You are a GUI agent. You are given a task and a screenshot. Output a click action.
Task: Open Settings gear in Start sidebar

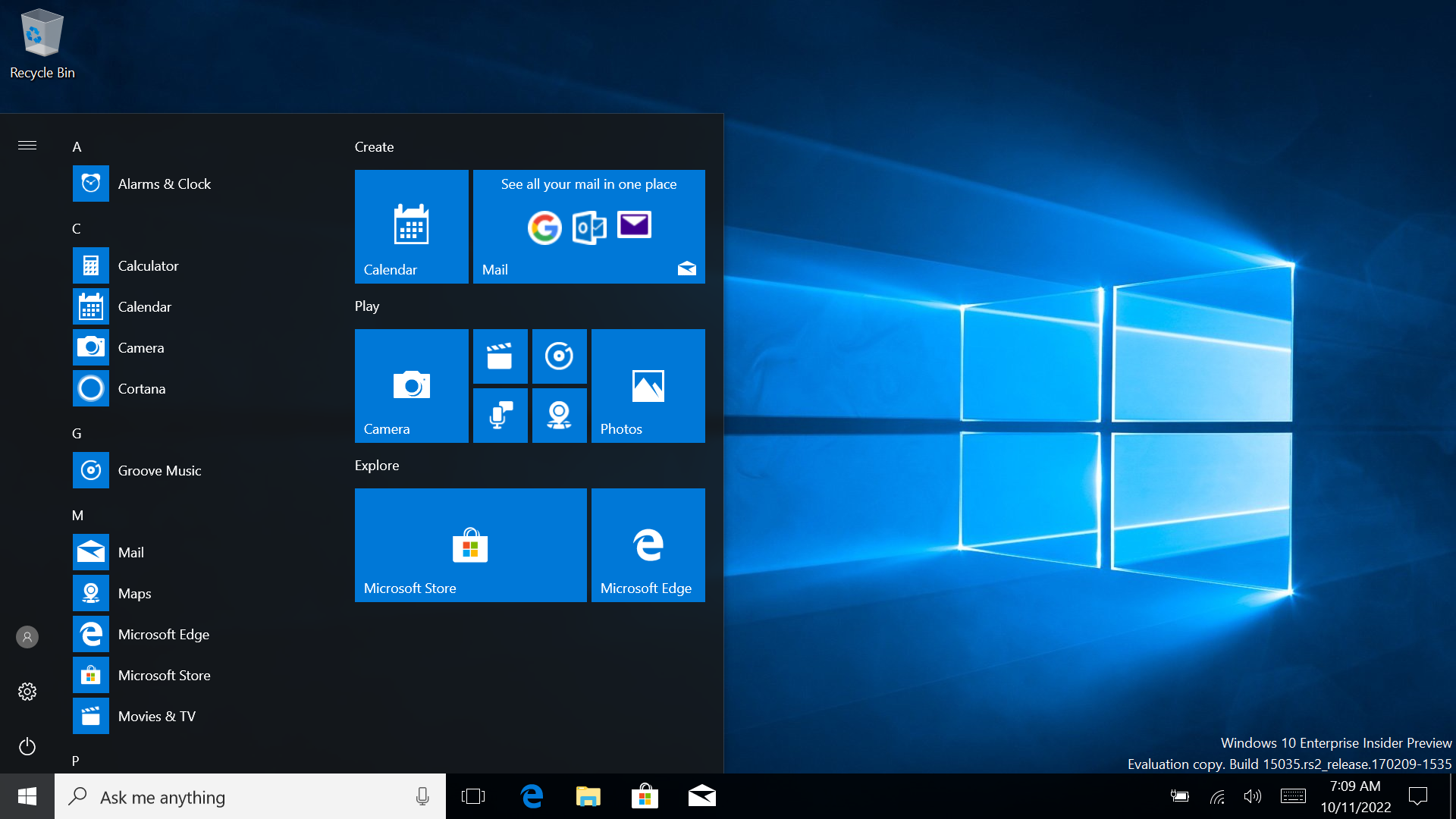pyautogui.click(x=27, y=691)
